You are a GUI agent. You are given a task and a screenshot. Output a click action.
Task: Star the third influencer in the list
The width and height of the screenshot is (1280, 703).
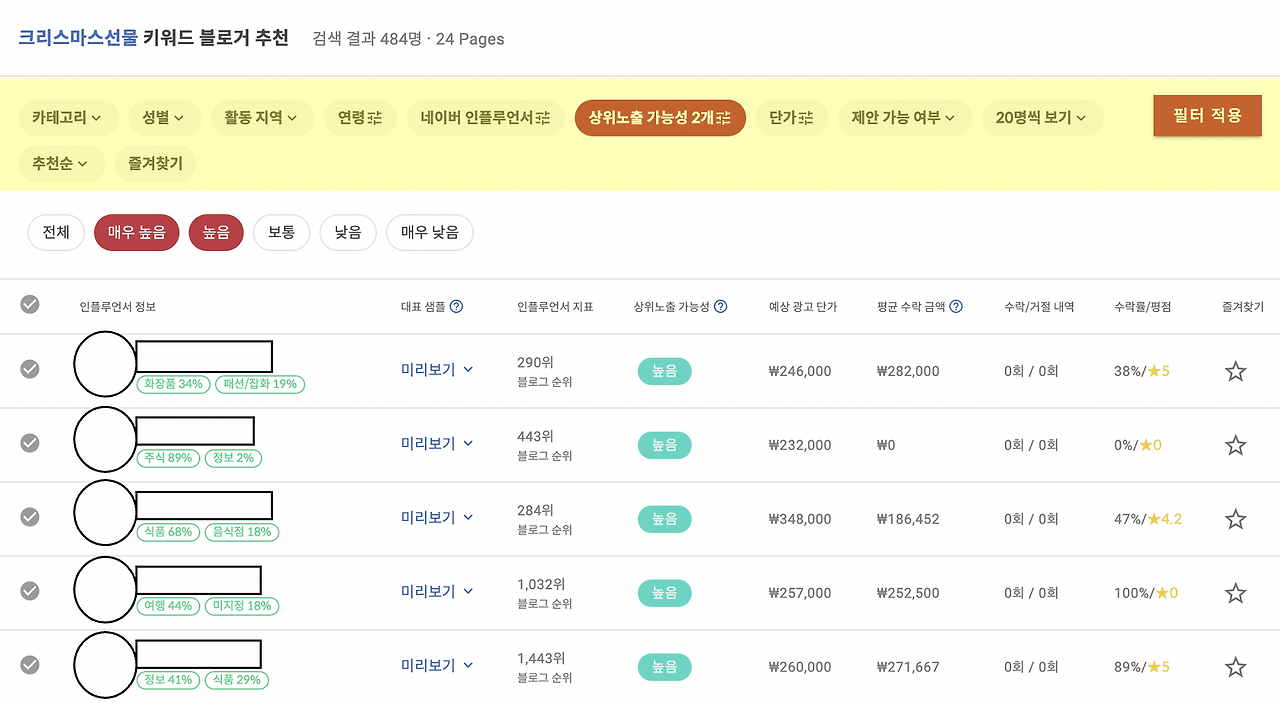1235,518
